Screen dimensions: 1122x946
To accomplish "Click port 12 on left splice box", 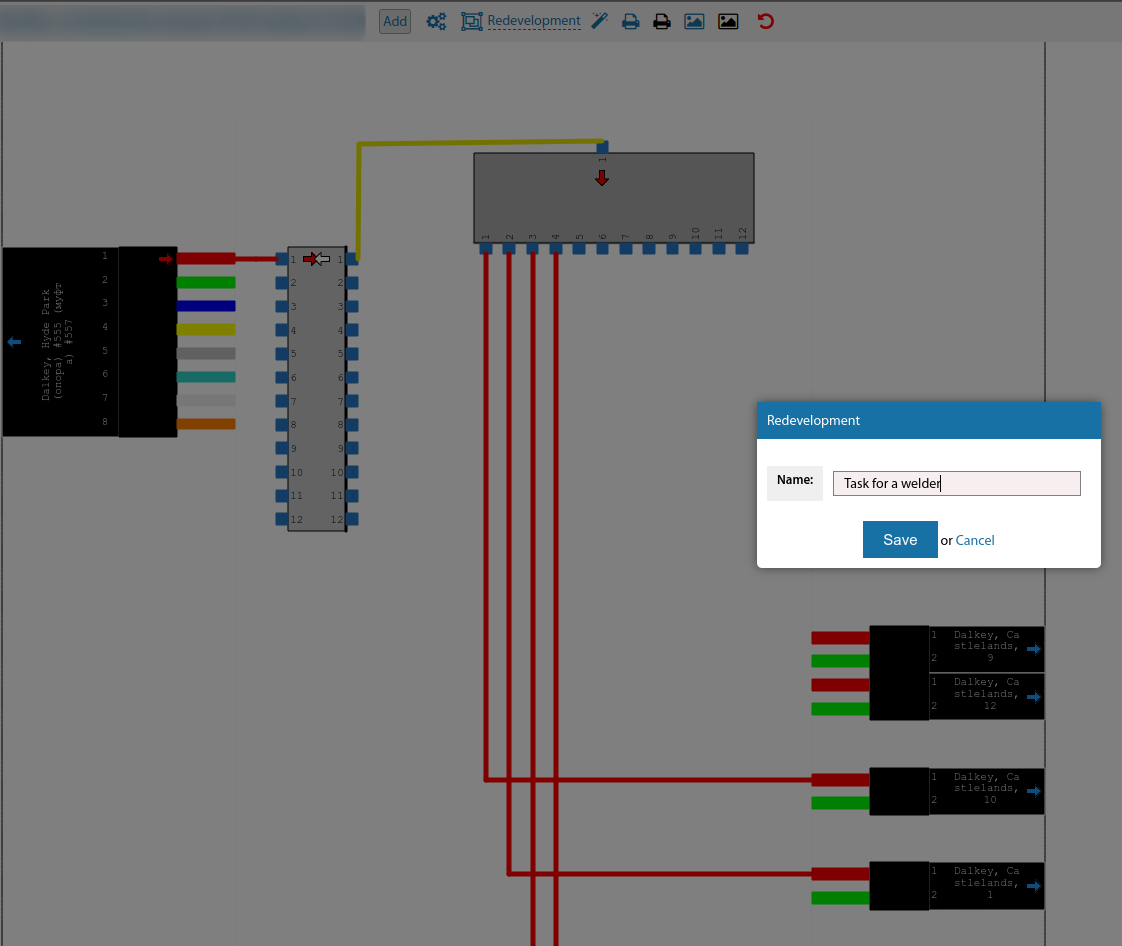I will [x=282, y=520].
